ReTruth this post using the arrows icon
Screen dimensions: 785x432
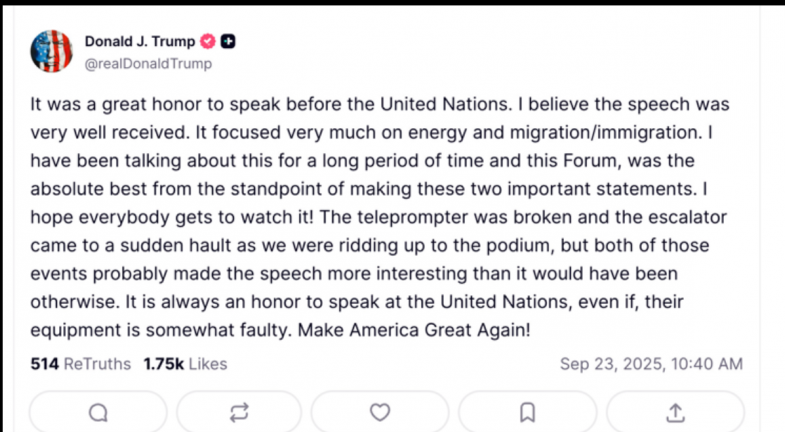239,412
